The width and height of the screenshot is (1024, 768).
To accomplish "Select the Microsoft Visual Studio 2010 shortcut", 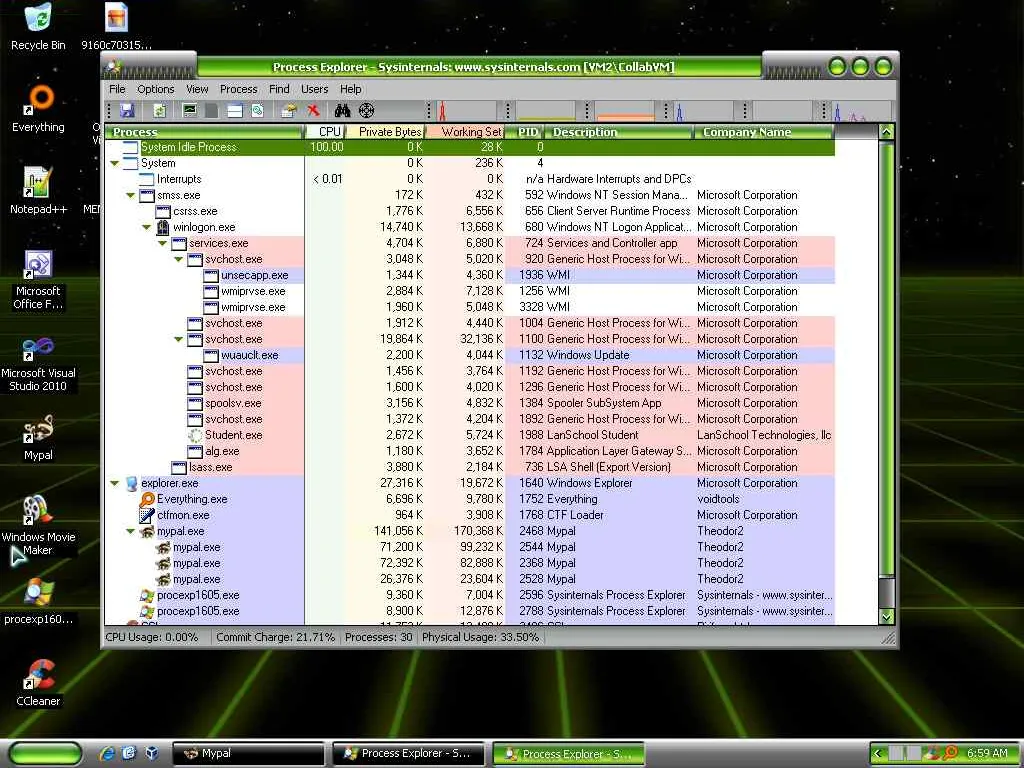I will 38,363.
